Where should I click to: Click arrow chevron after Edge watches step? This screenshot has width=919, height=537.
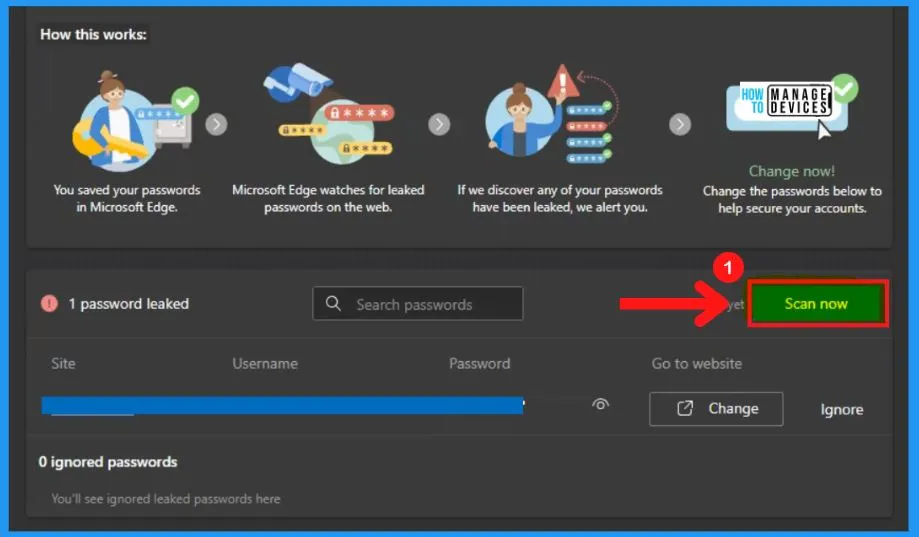(x=439, y=124)
